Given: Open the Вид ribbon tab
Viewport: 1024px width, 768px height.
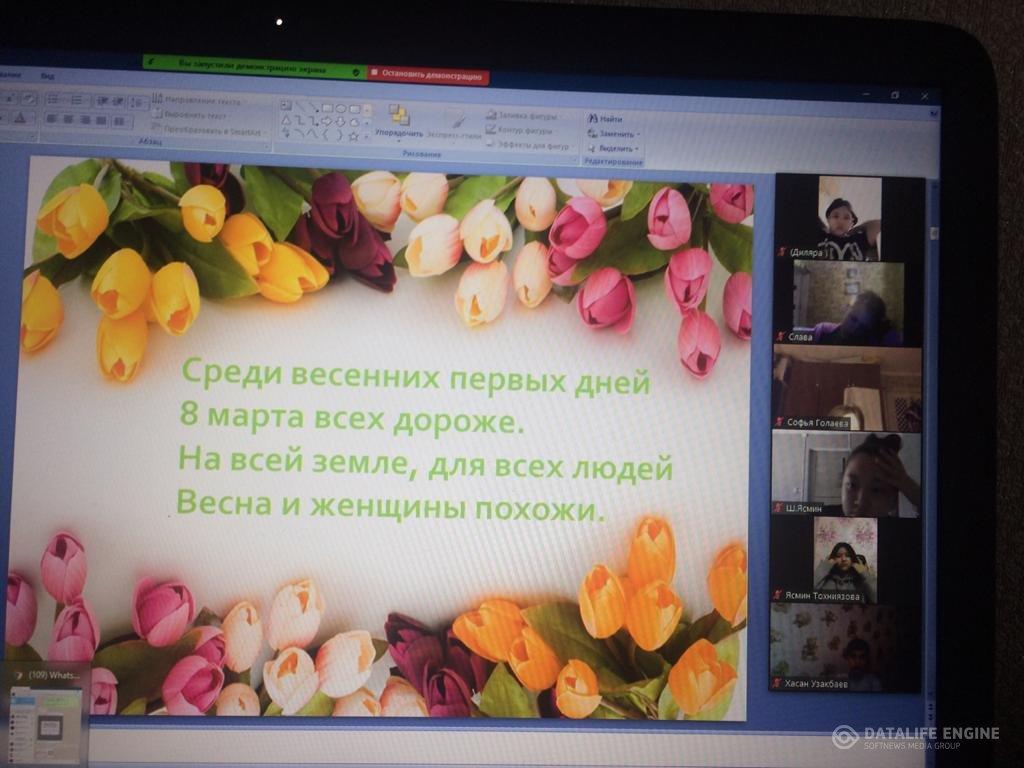Looking at the screenshot, I should pos(48,76).
